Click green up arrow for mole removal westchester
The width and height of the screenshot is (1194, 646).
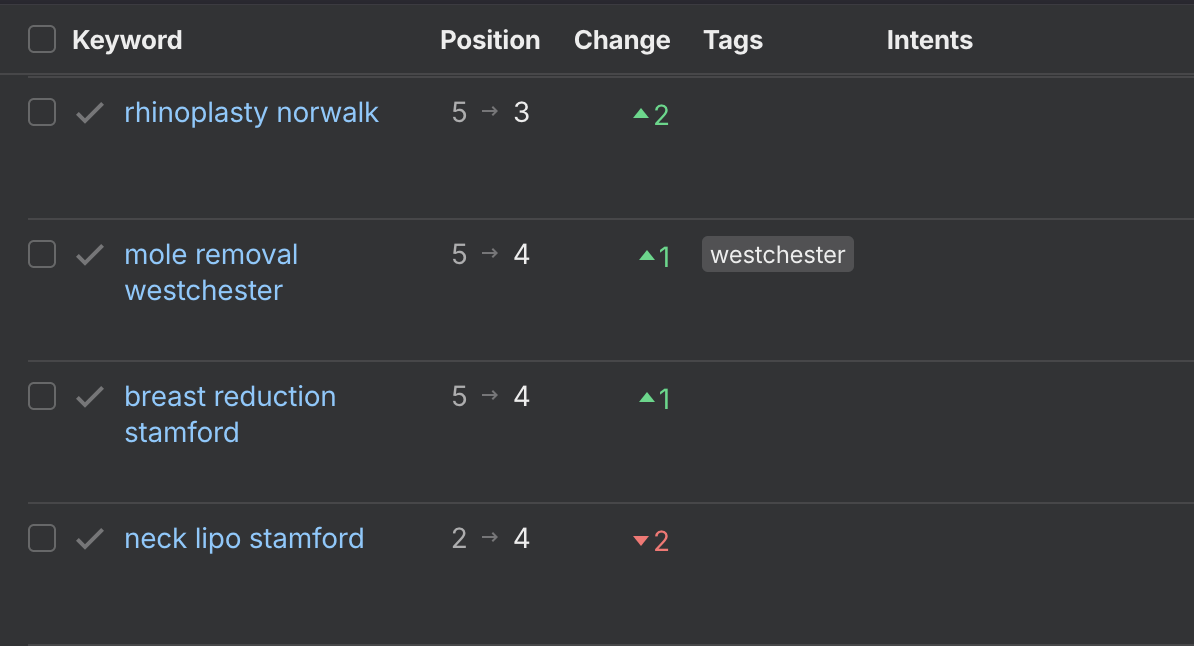(646, 256)
